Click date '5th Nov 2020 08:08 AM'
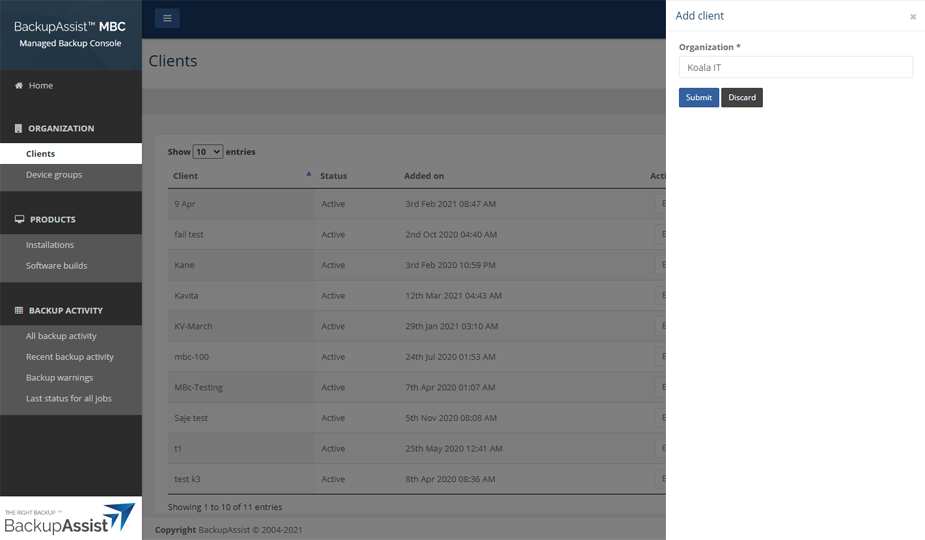Image resolution: width=925 pixels, height=540 pixels. [x=451, y=418]
